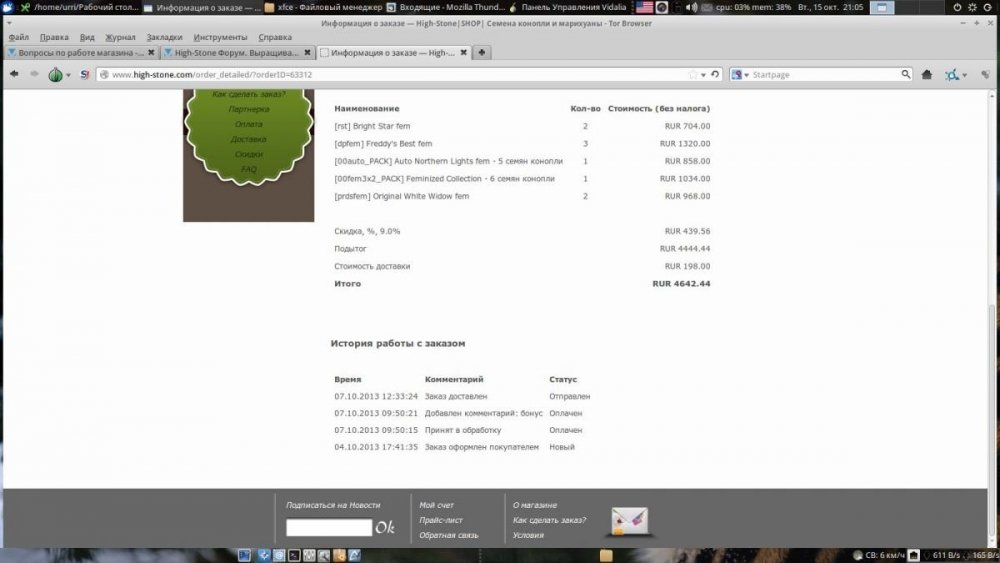Bookmark page with the star icon
Image resolution: width=1000 pixels, height=563 pixels.
click(x=693, y=75)
